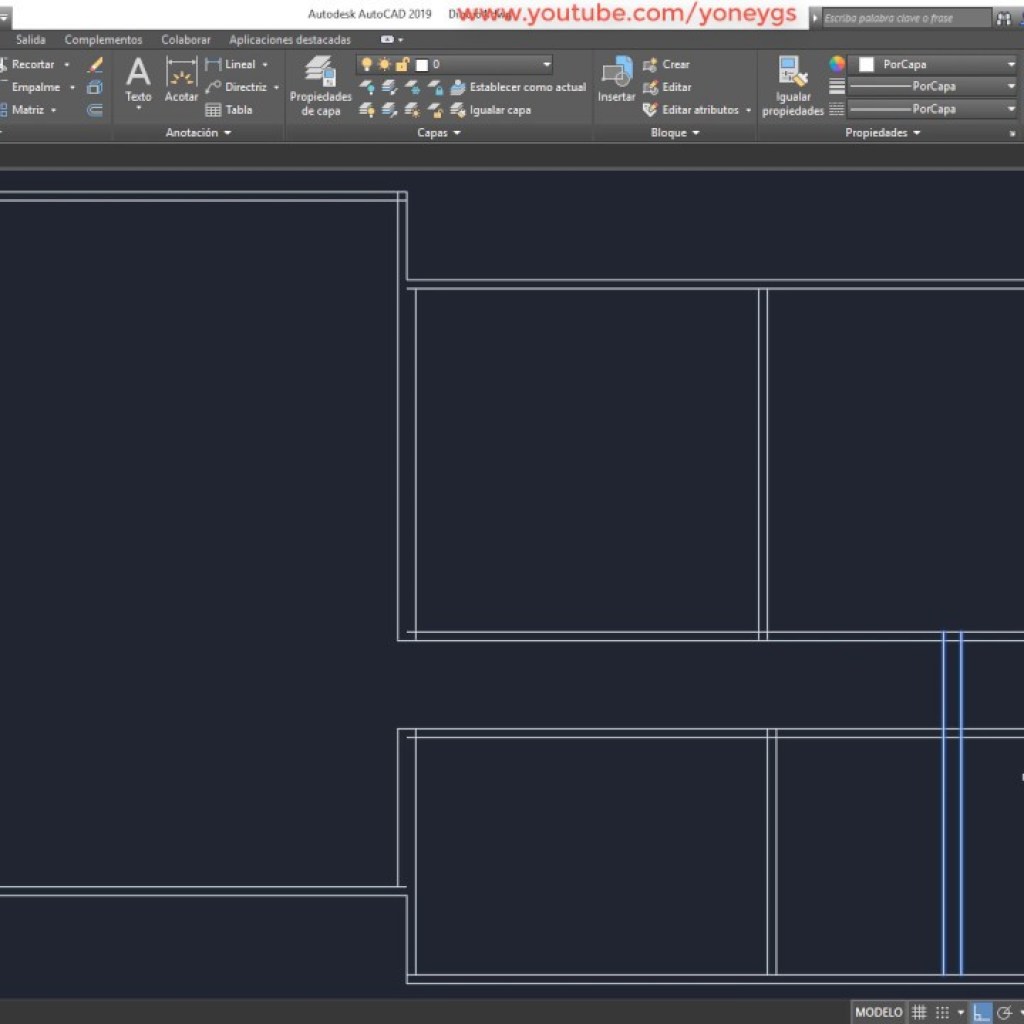Open the Complementos menu
1024x1024 pixels.
pyautogui.click(x=103, y=39)
